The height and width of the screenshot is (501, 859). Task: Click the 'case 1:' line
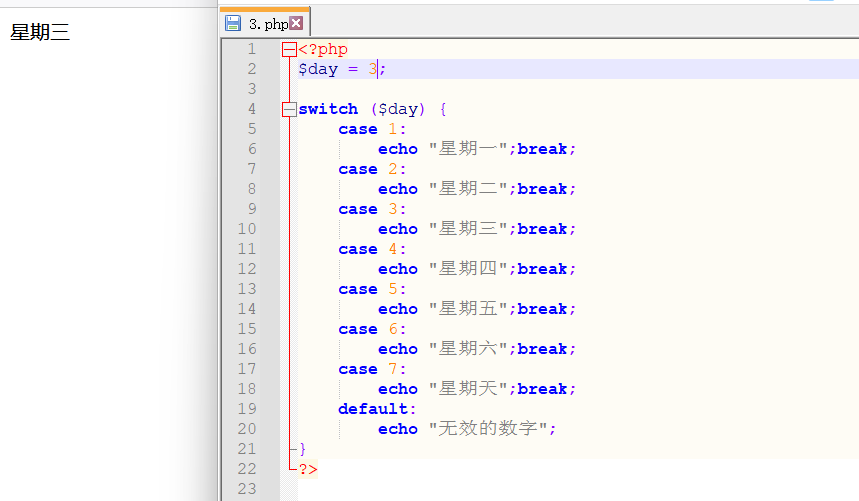372,129
